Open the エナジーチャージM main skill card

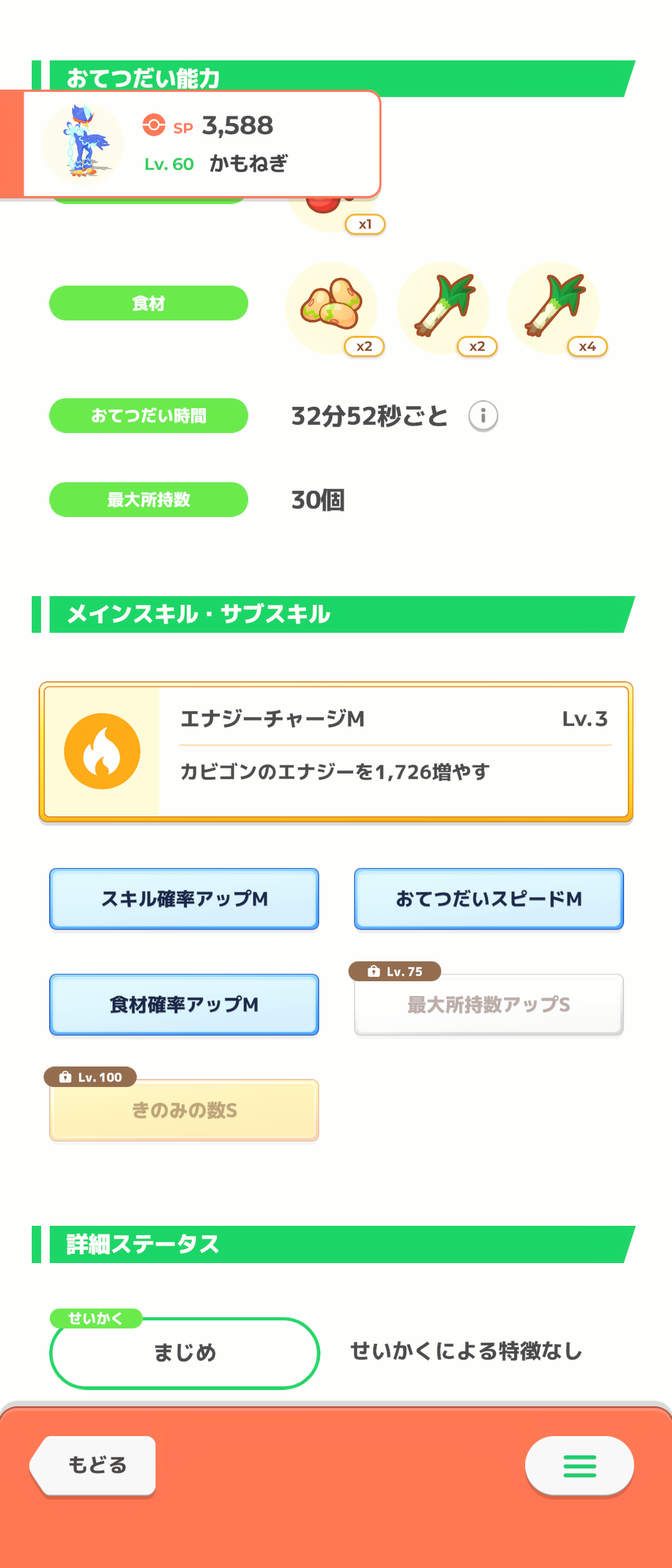click(336, 752)
